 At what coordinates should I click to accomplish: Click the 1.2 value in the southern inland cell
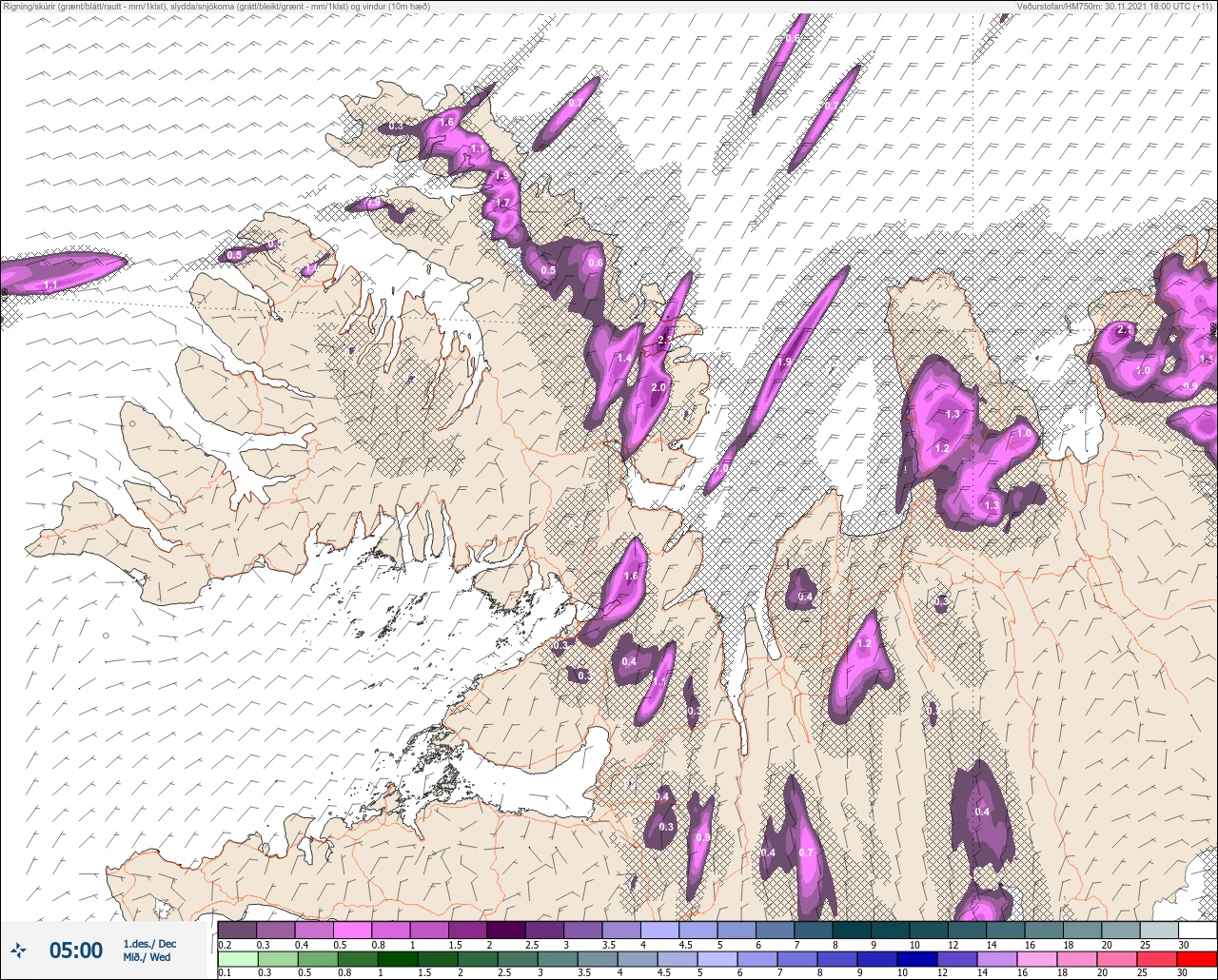[x=864, y=644]
